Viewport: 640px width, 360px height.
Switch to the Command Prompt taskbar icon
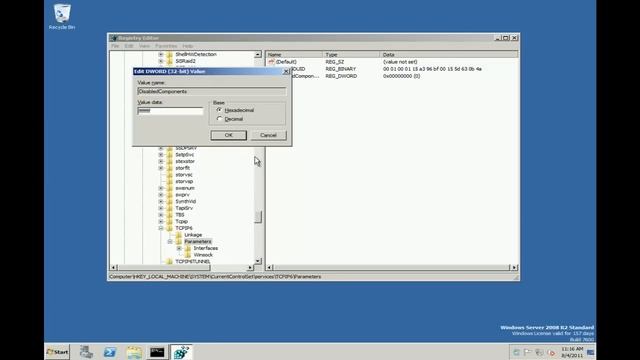pos(157,352)
